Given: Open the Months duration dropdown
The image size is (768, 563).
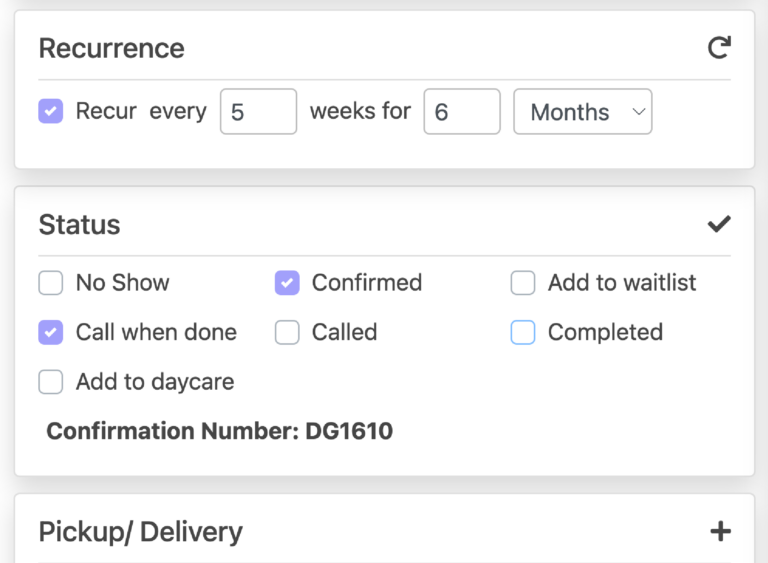Looking at the screenshot, I should coord(583,112).
